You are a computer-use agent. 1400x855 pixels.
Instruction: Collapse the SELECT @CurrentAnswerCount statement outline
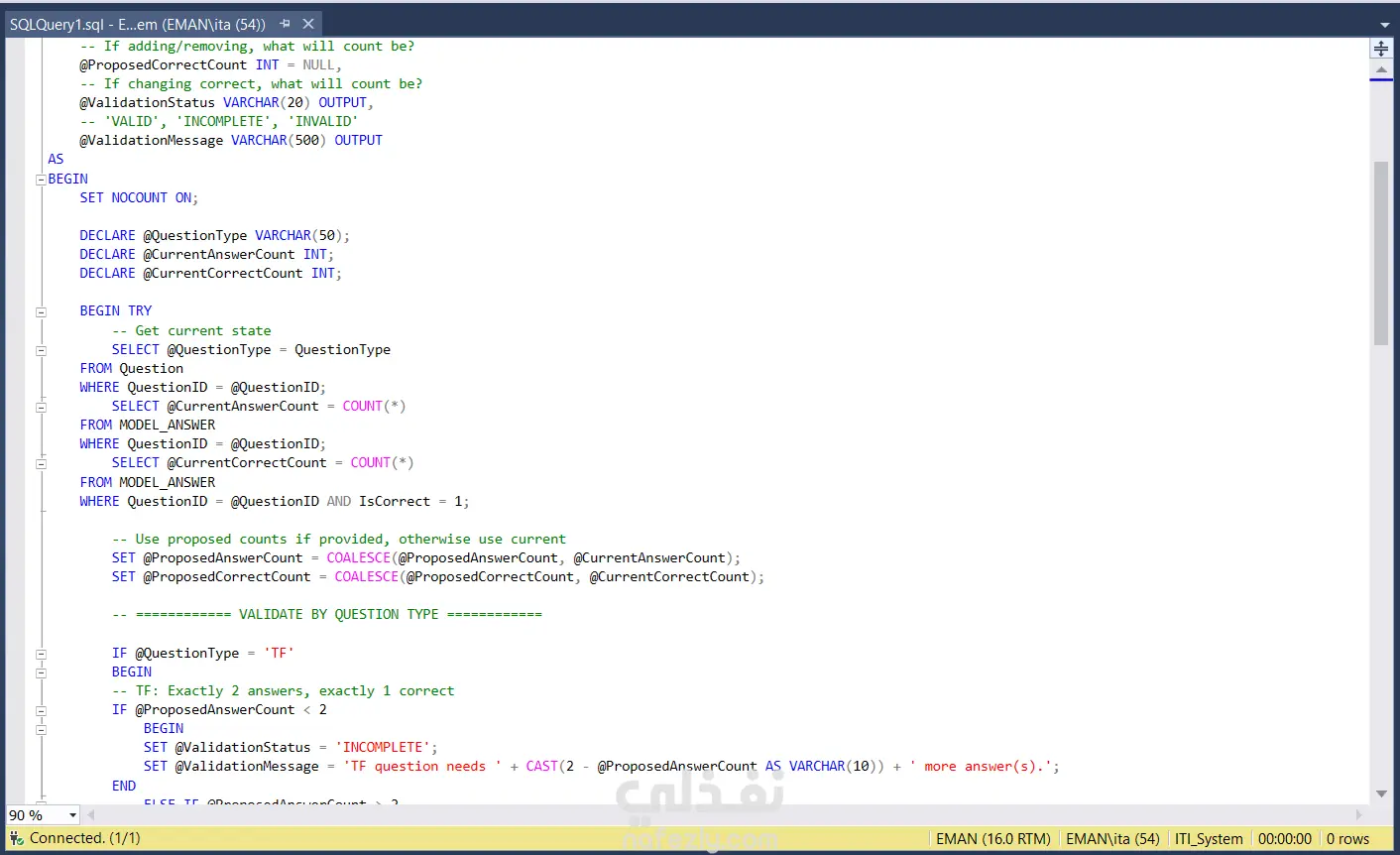point(41,407)
